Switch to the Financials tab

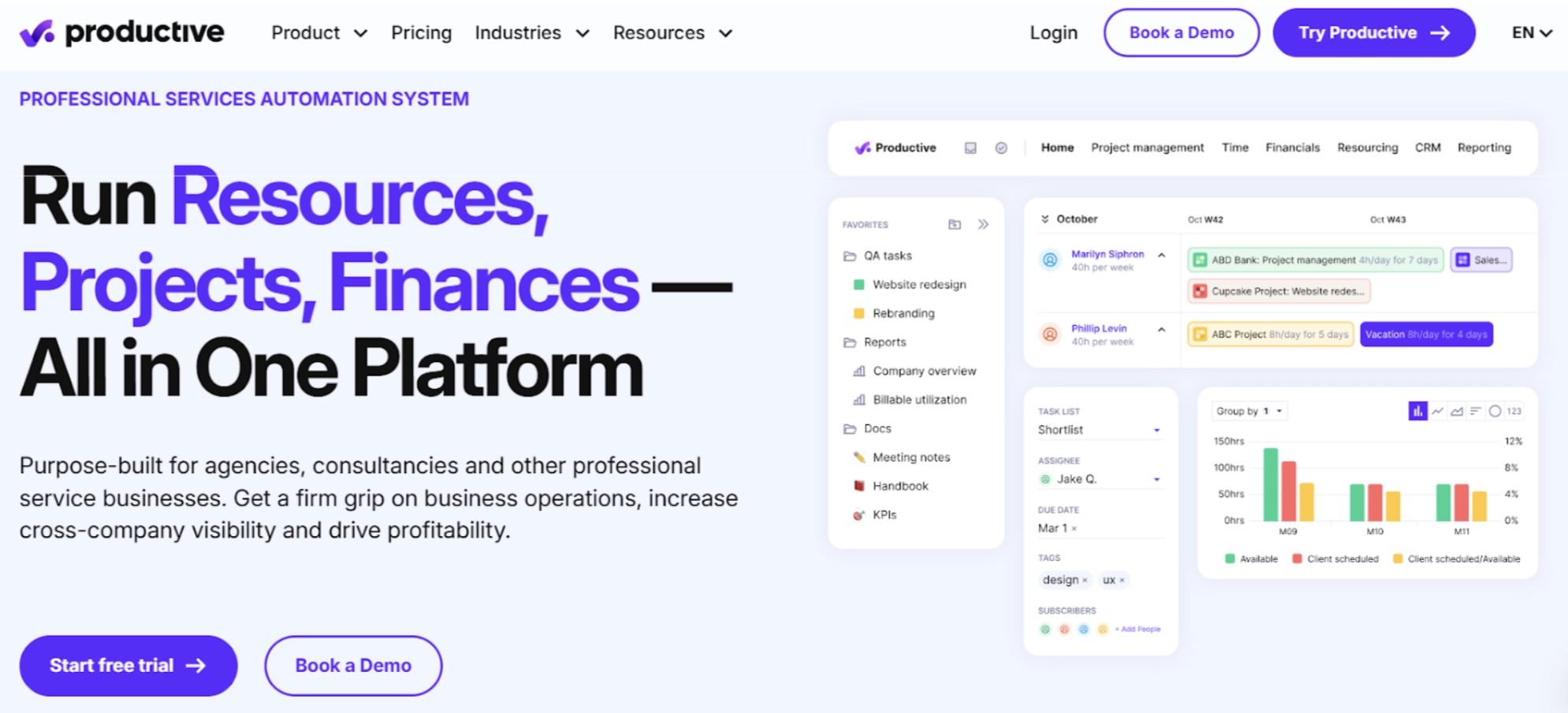click(x=1292, y=147)
